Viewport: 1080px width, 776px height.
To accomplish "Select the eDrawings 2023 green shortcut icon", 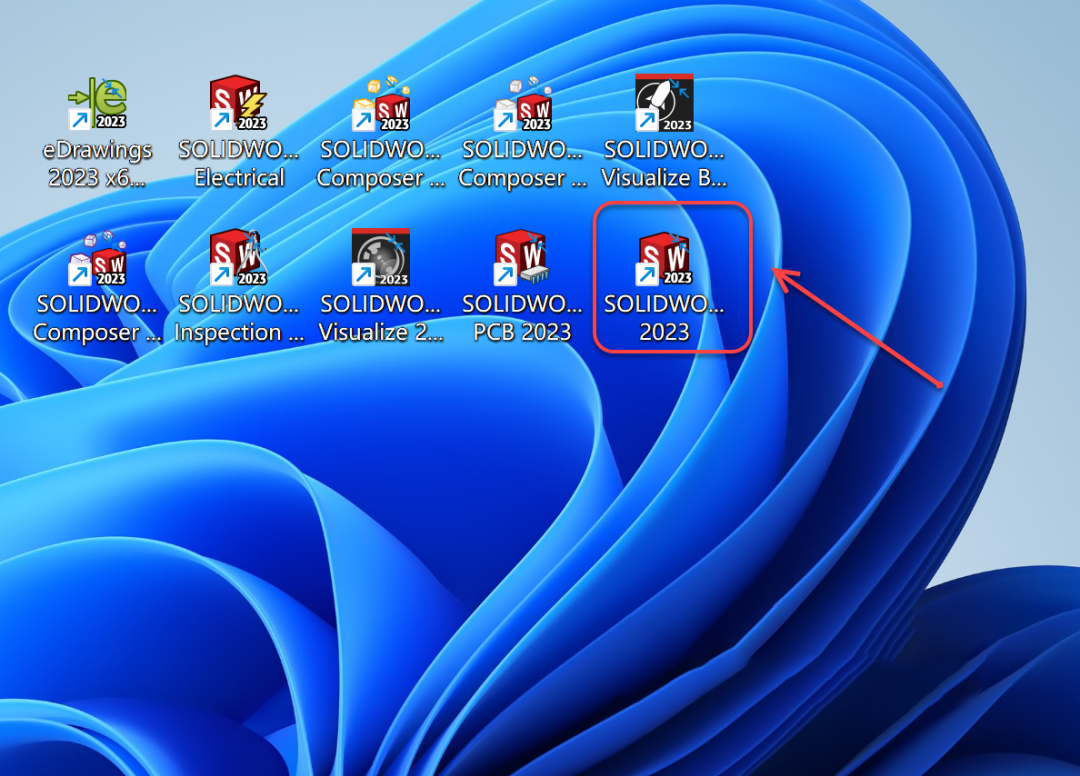I will (97, 104).
